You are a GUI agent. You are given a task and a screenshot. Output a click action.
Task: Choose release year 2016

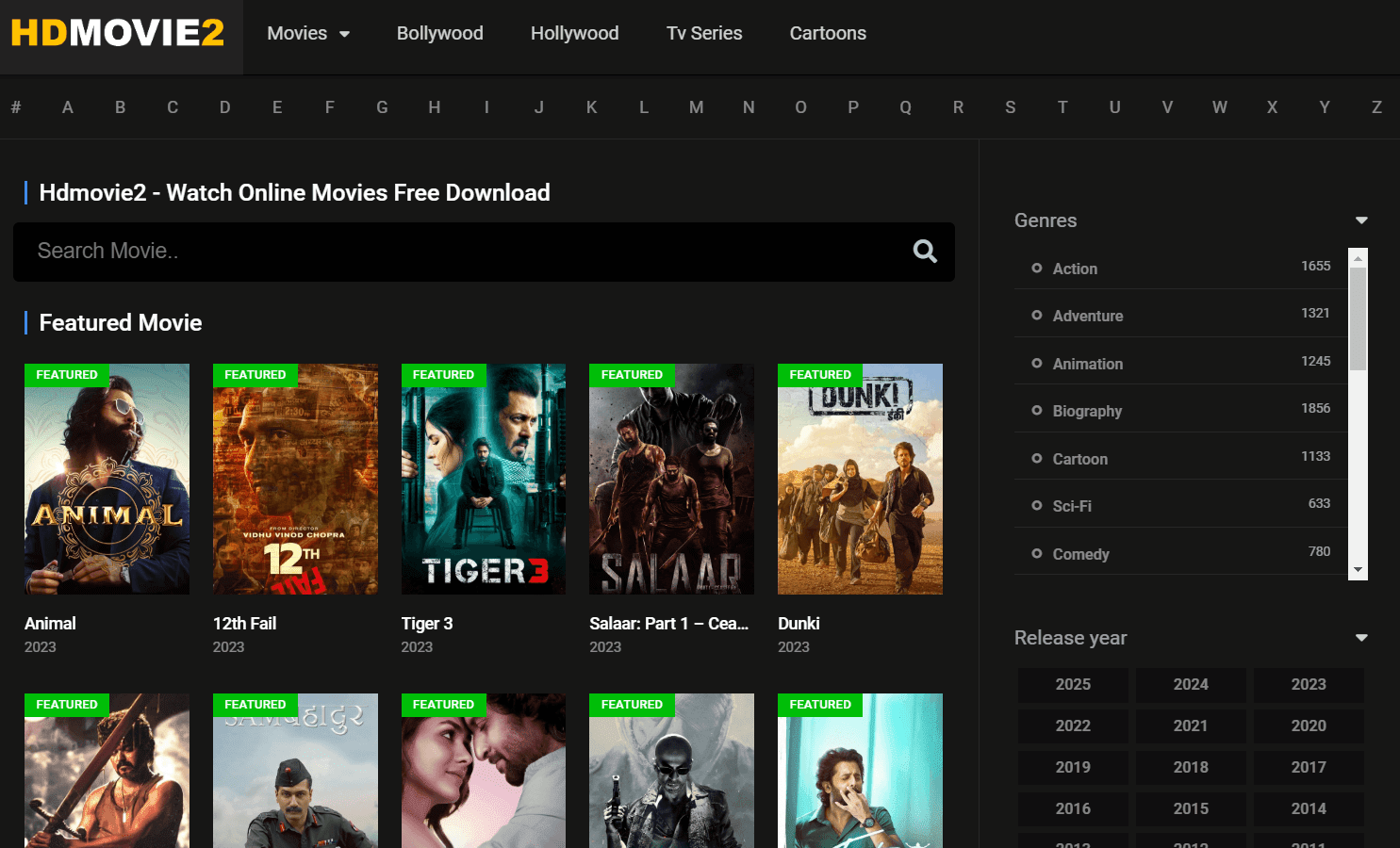click(x=1073, y=808)
